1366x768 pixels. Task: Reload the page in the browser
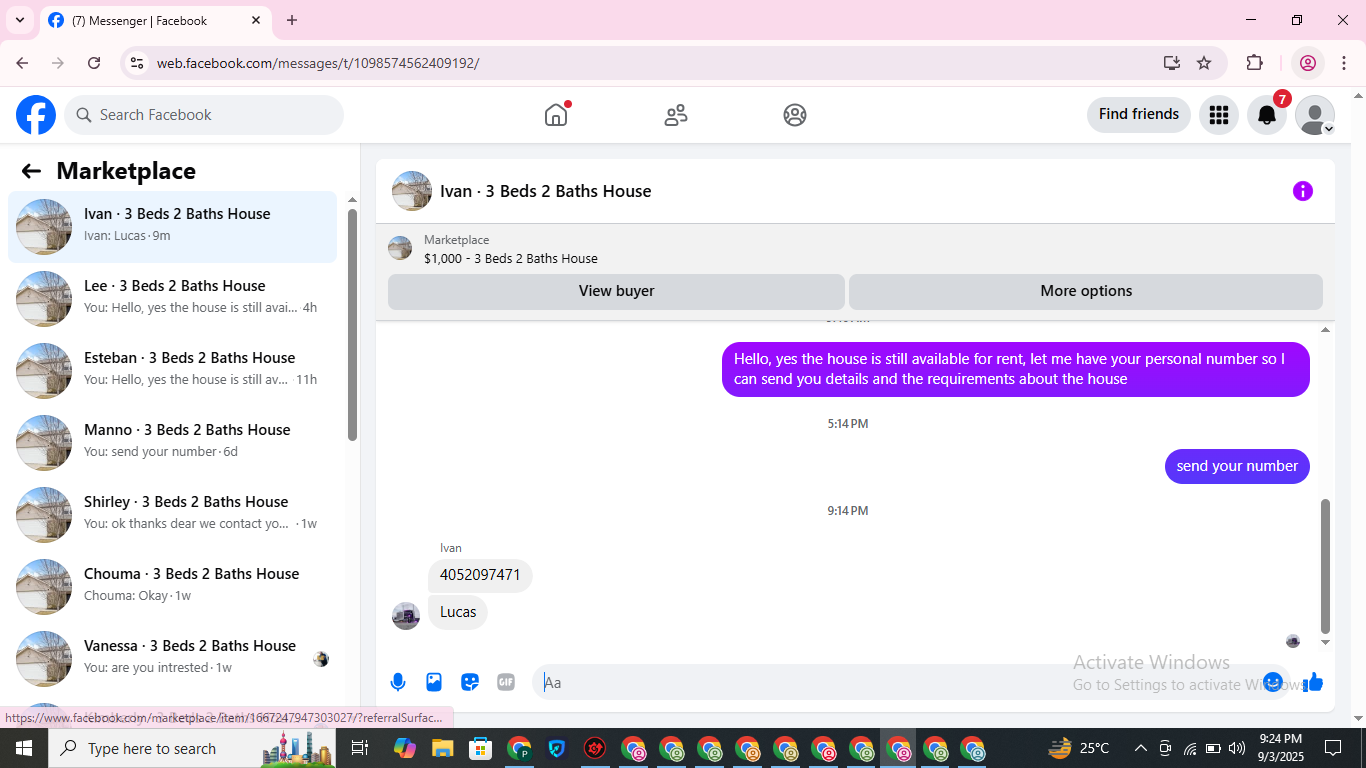94,63
